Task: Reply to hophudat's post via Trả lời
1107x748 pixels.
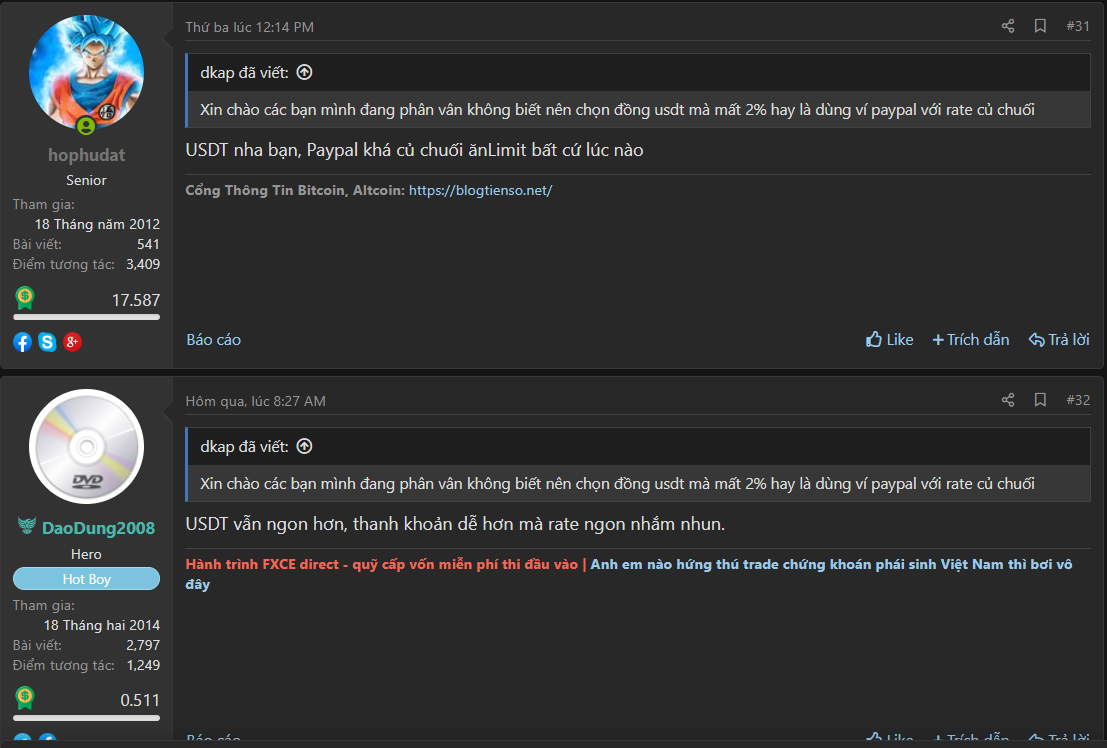Action: 1059,340
